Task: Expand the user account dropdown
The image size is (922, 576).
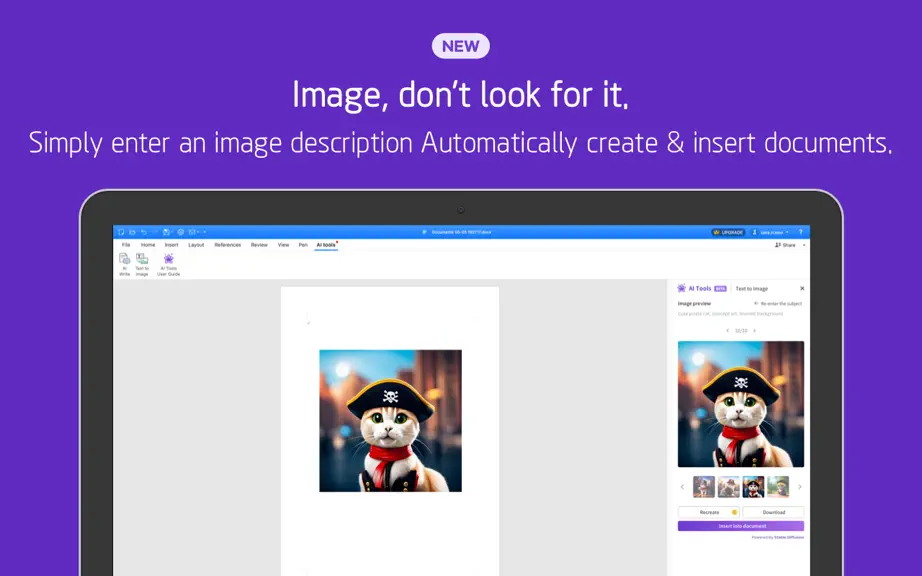Action: click(771, 232)
